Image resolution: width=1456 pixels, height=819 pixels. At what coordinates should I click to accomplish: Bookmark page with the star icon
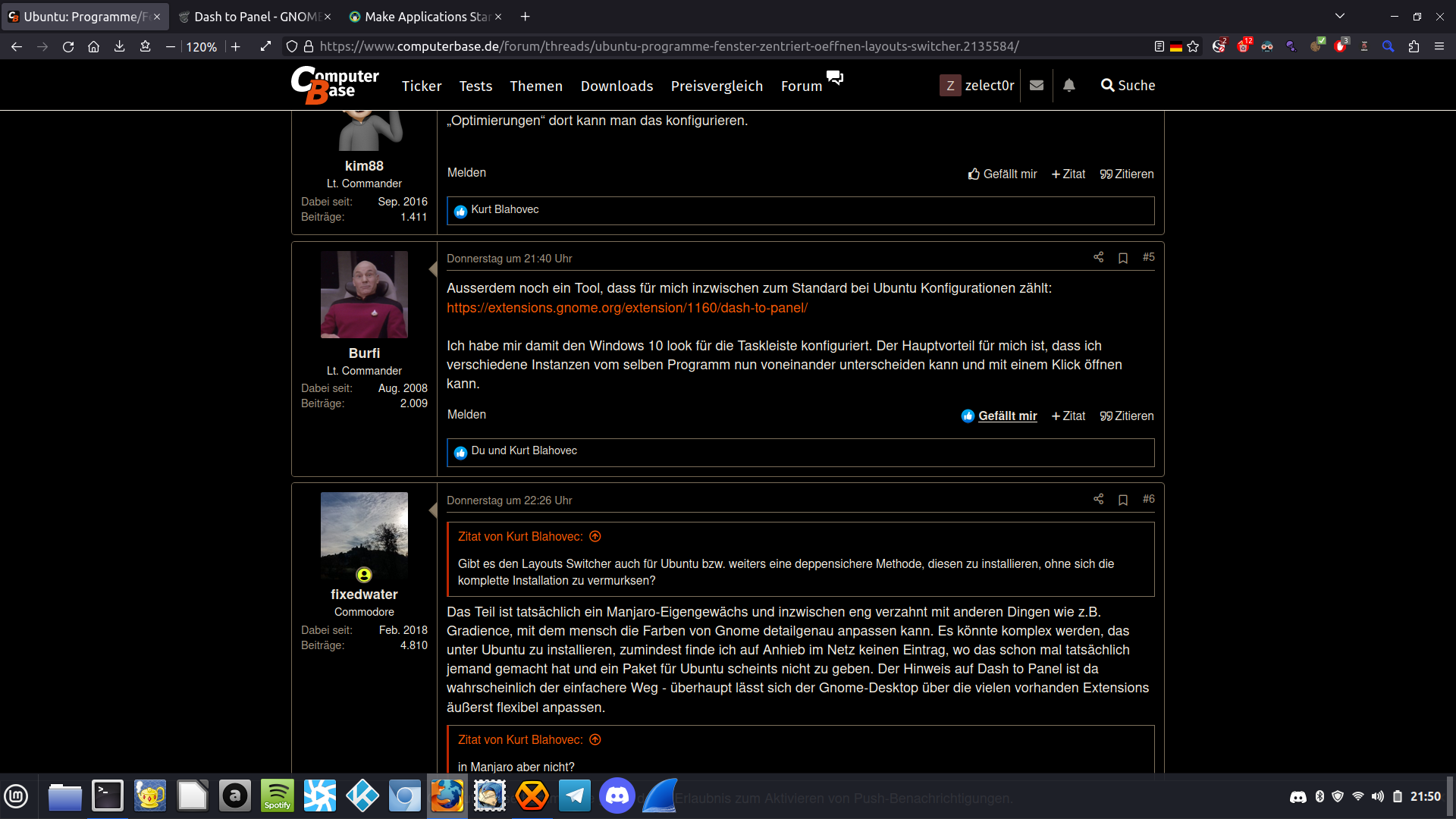click(1193, 46)
